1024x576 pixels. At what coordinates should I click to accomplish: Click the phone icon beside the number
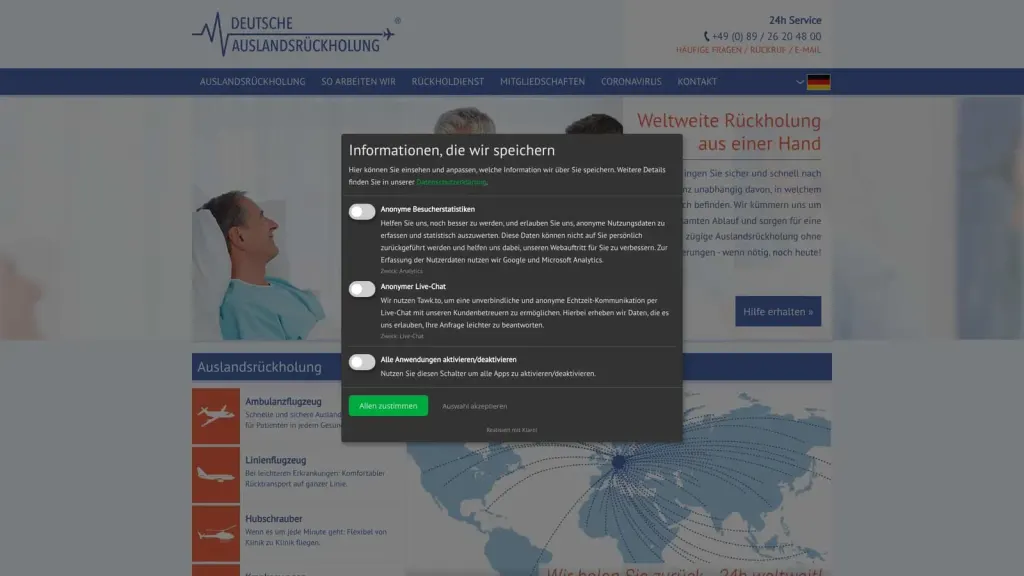706,37
